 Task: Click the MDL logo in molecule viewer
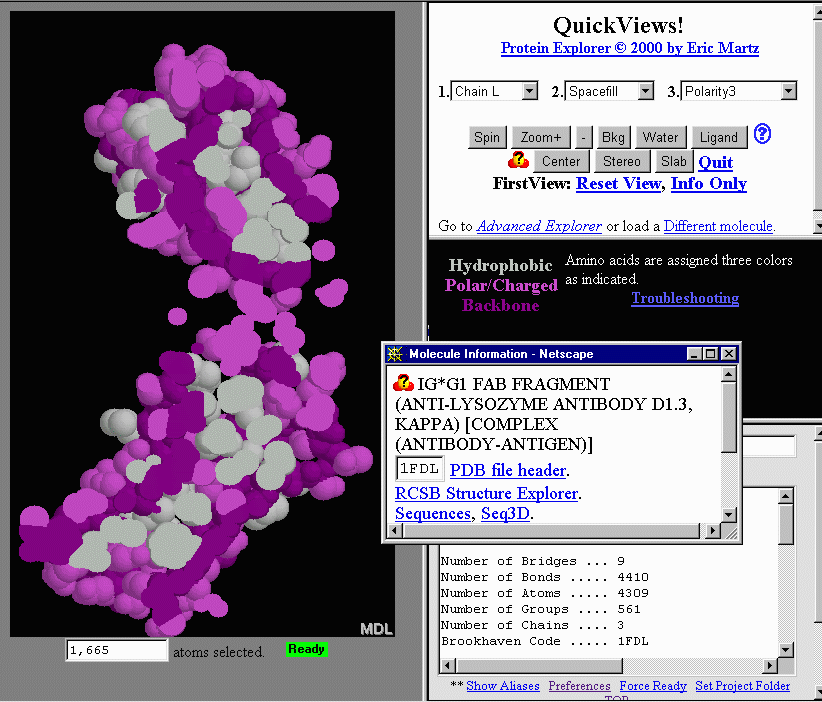click(x=376, y=628)
